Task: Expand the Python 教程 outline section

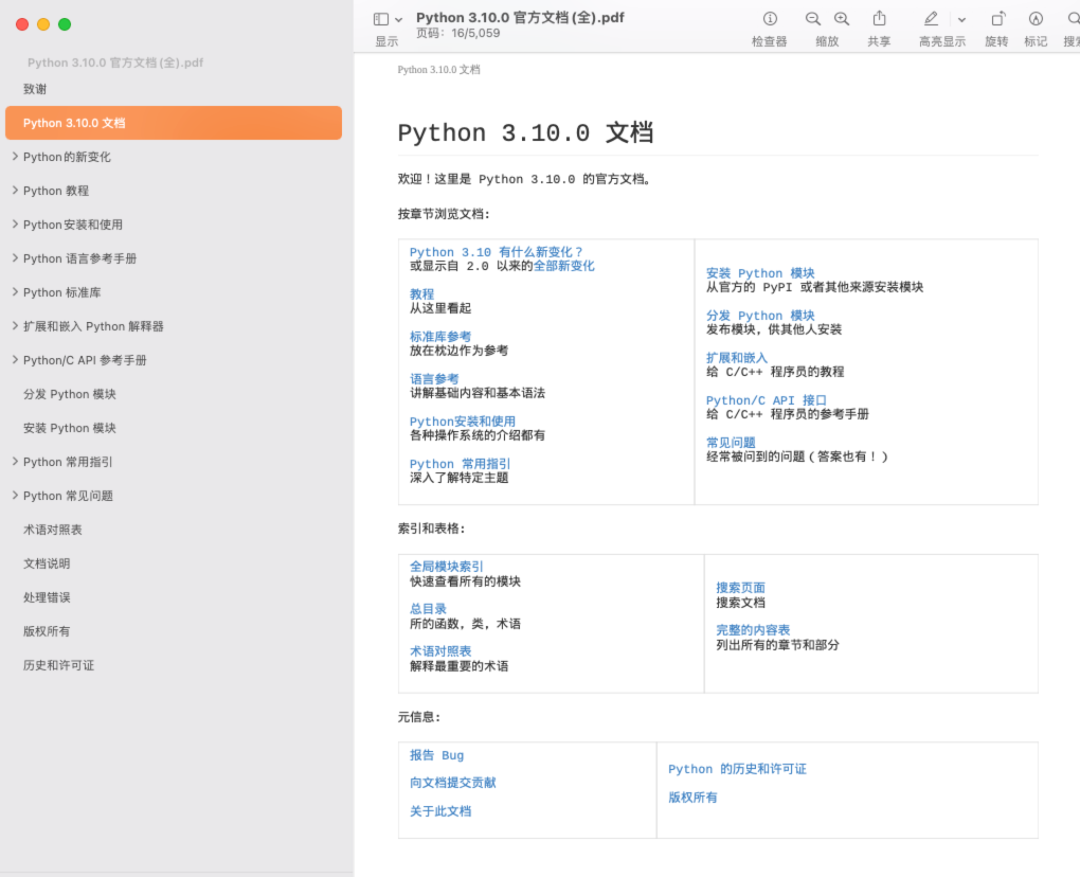Action: 15,190
